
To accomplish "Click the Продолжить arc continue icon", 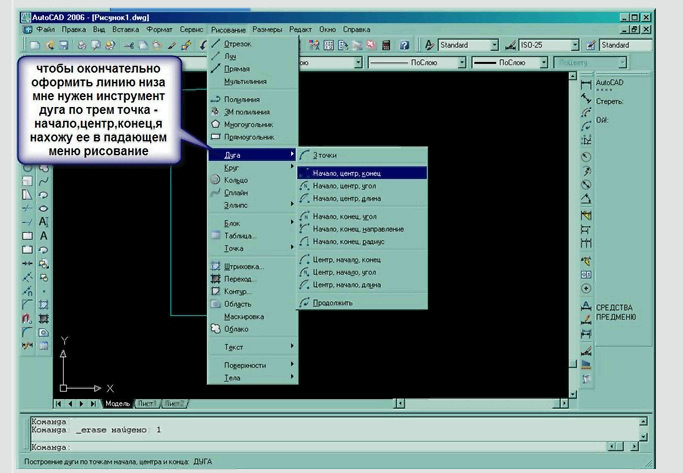I will click(306, 302).
